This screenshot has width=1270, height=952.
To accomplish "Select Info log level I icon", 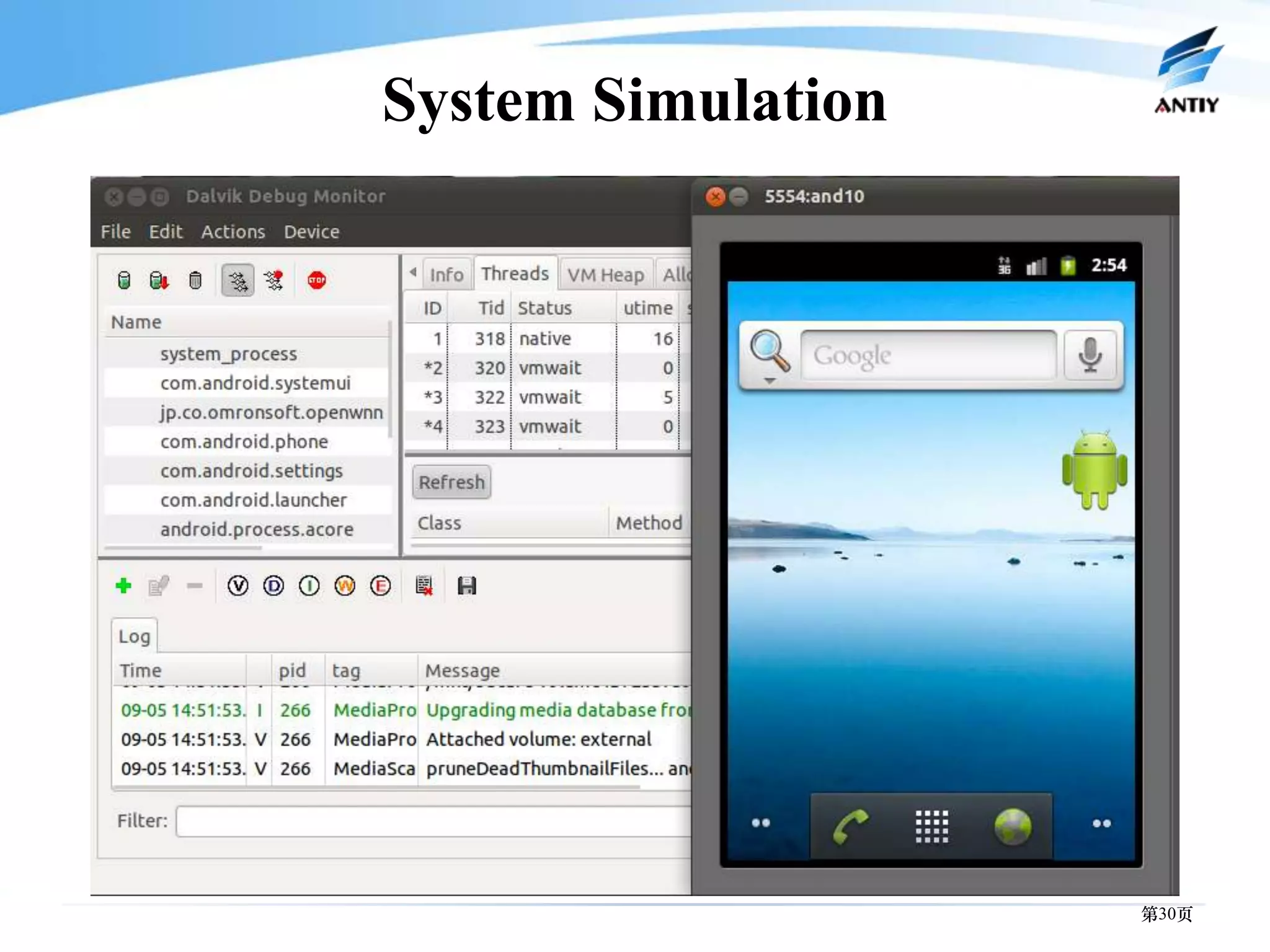I will tap(309, 586).
